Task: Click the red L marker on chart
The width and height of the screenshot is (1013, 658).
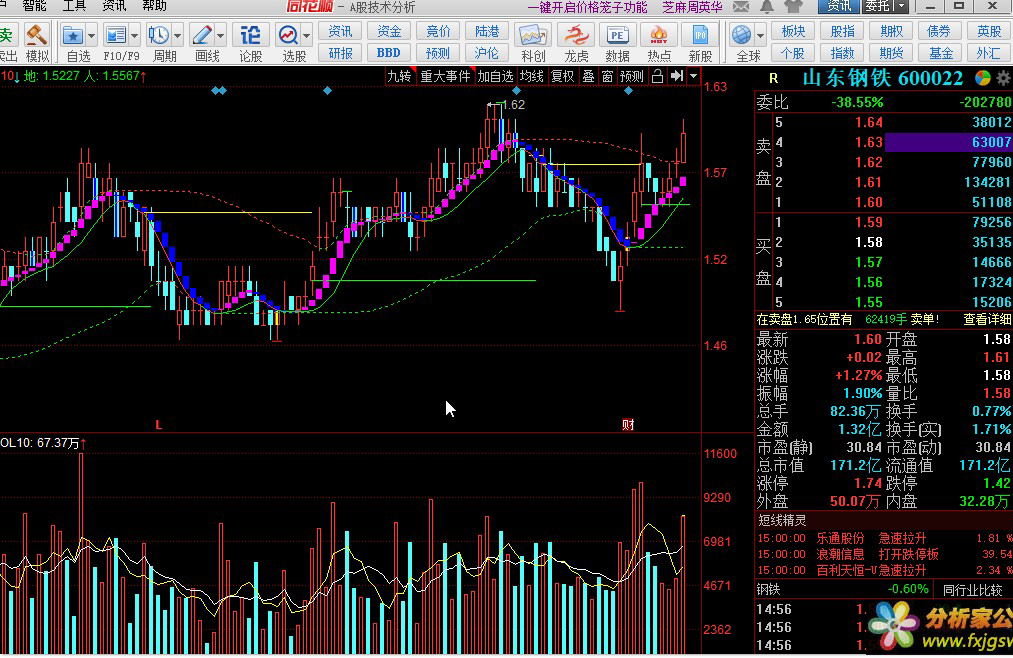Action: click(158, 424)
